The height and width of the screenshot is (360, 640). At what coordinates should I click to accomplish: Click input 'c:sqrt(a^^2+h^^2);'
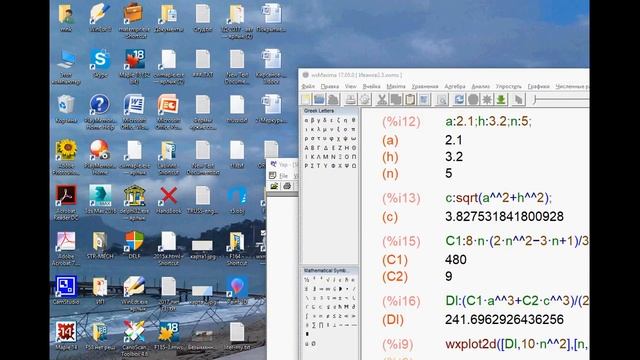[x=498, y=198]
